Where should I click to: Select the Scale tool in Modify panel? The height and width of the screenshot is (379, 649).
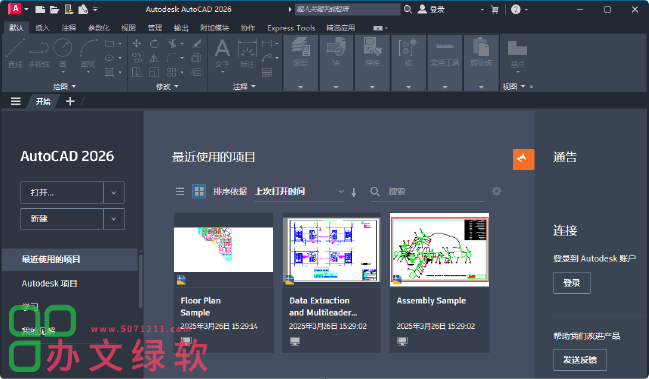click(x=154, y=72)
